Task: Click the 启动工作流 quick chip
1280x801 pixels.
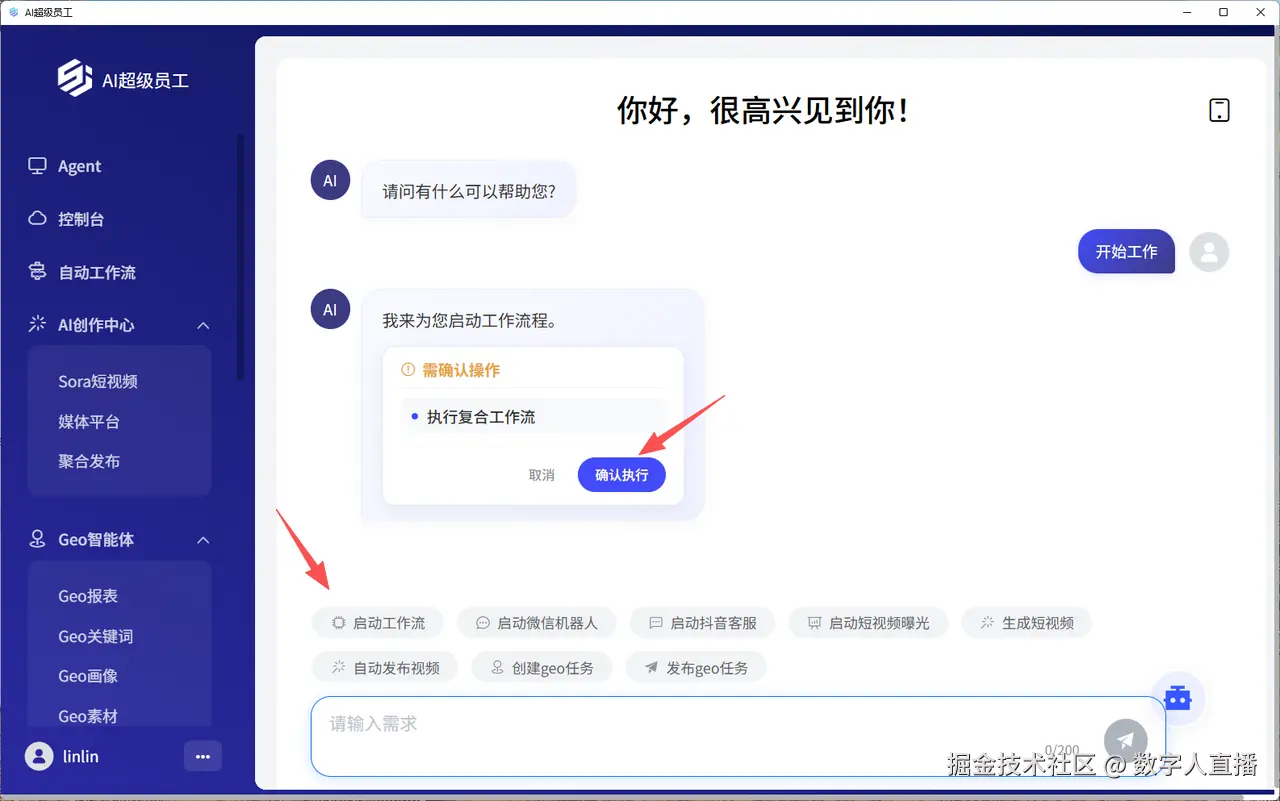Action: click(x=378, y=622)
